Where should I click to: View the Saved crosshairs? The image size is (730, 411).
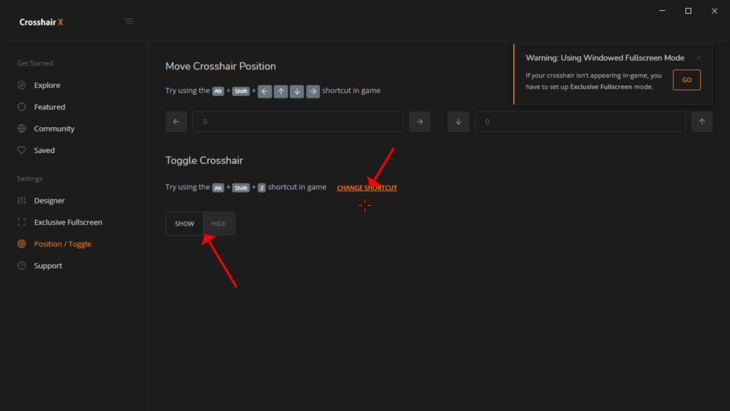point(44,150)
